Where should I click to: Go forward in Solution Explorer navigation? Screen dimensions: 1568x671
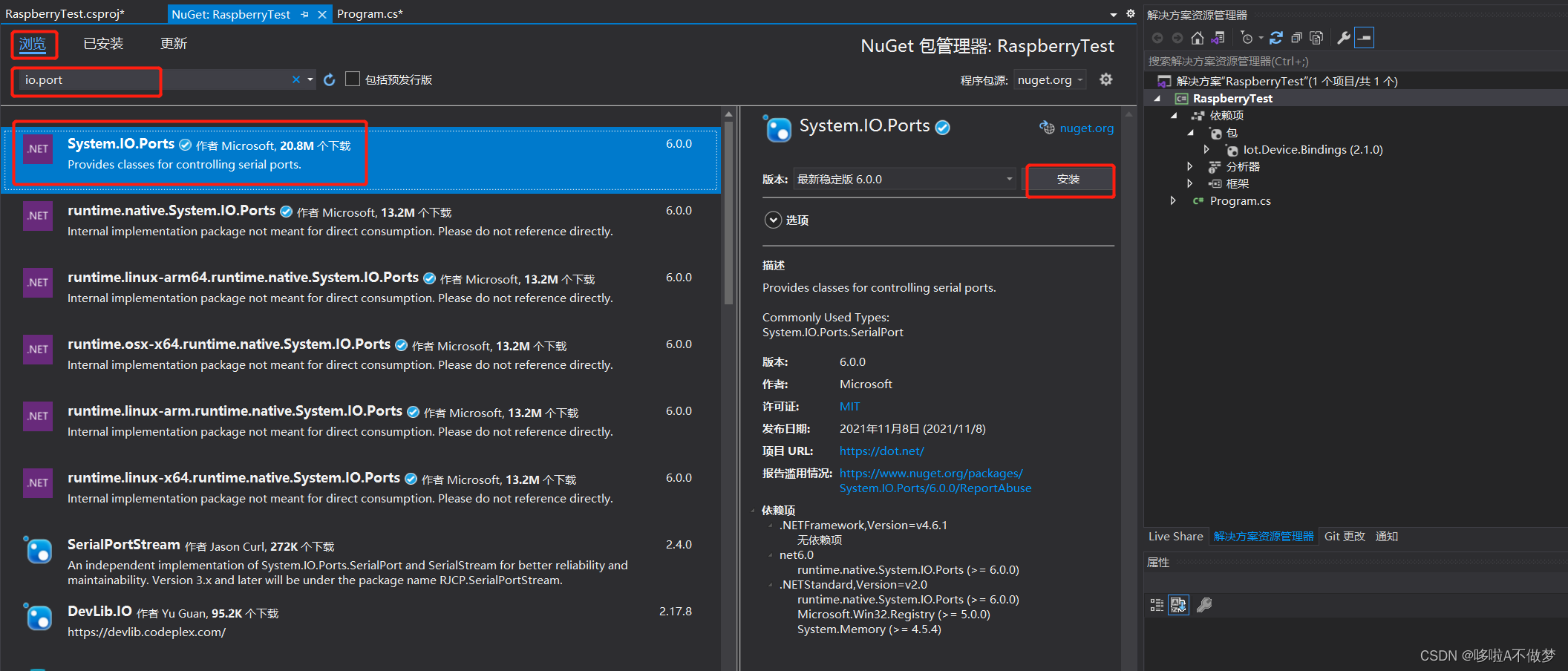coord(1177,38)
